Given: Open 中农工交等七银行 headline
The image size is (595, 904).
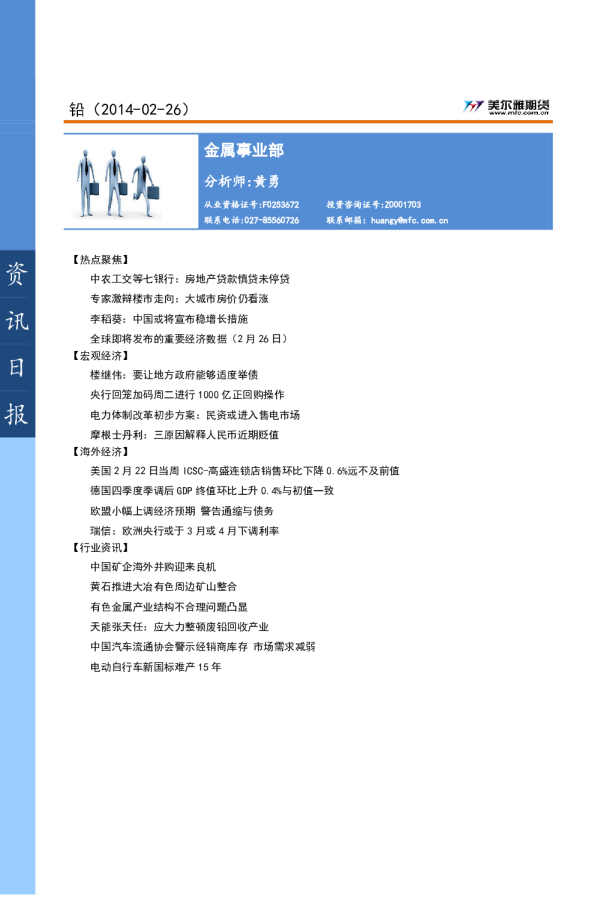Looking at the screenshot, I should coord(190,279).
